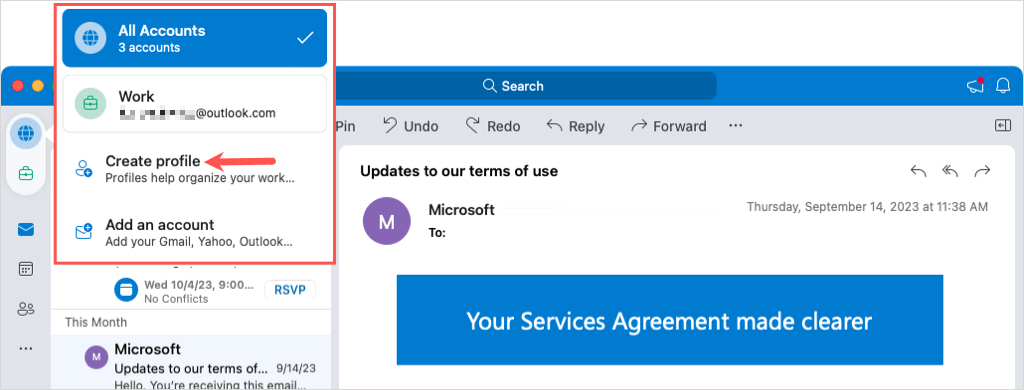The height and width of the screenshot is (390, 1024).
Task: Click the reply all arrow in message header
Action: pyautogui.click(x=950, y=171)
